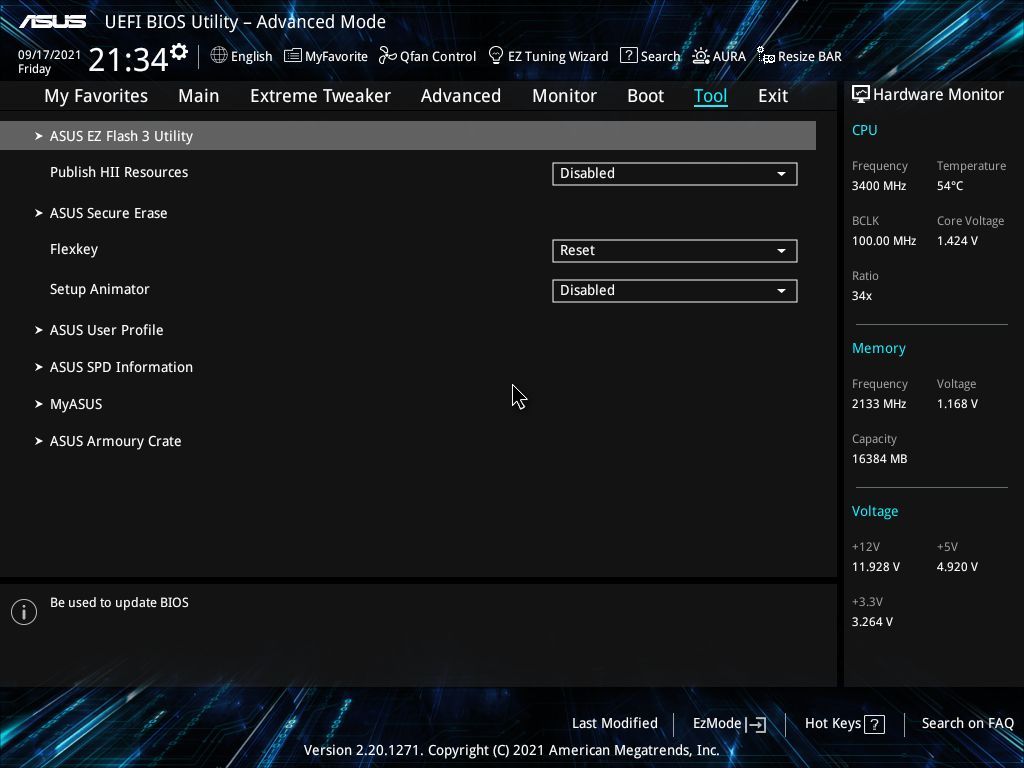
Task: Click the Hardware Monitor display icon
Action: (861, 95)
